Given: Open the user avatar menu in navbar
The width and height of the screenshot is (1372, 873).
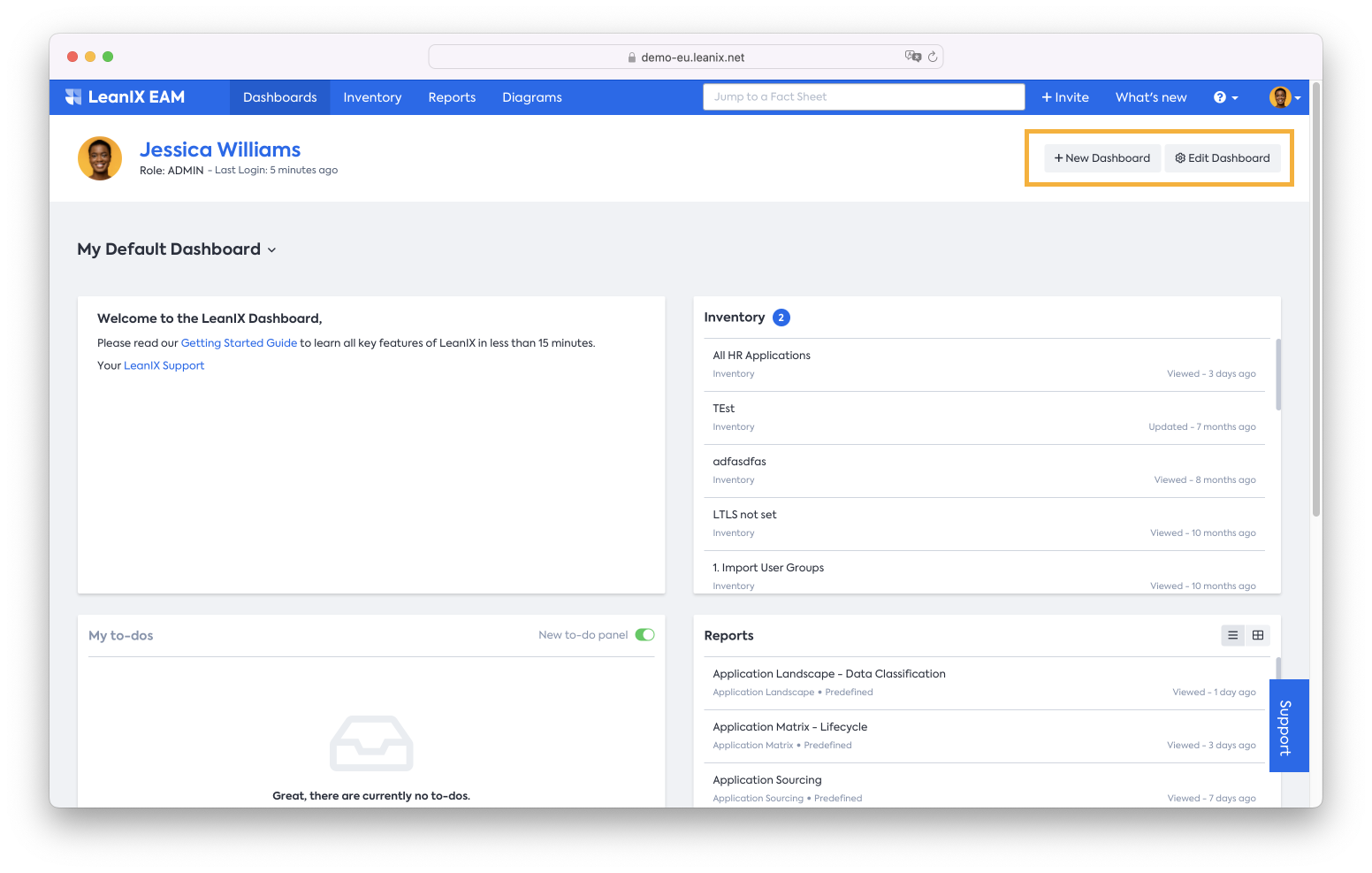Looking at the screenshot, I should click(1284, 97).
